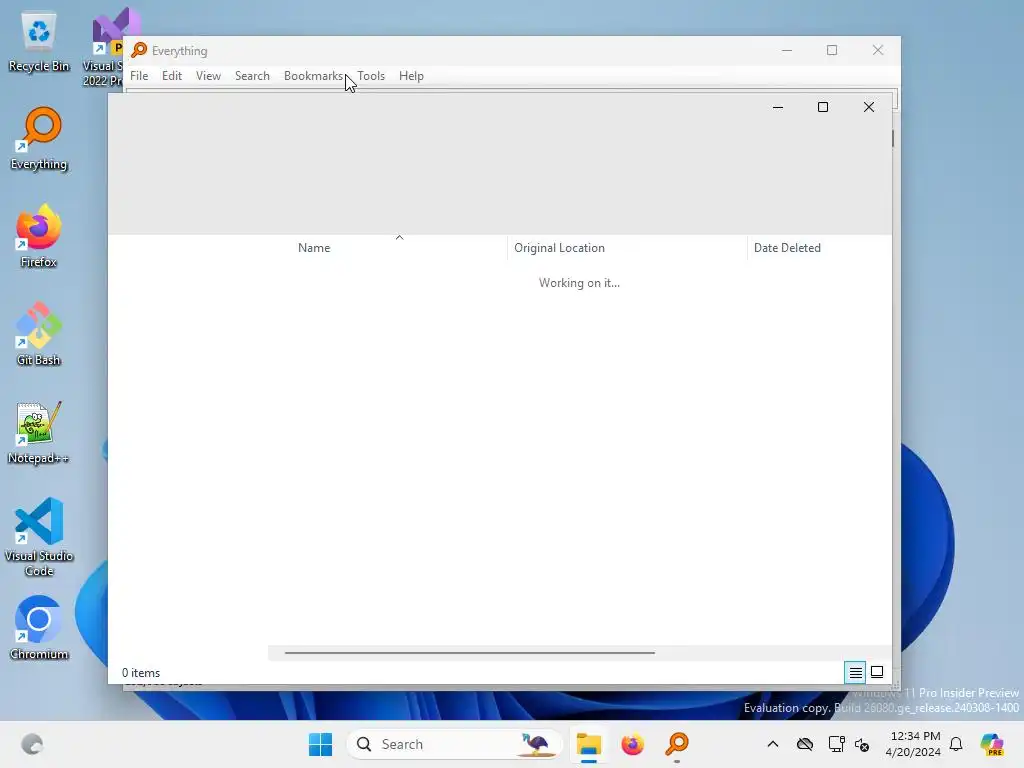Click the muted volume tray icon

(862, 744)
